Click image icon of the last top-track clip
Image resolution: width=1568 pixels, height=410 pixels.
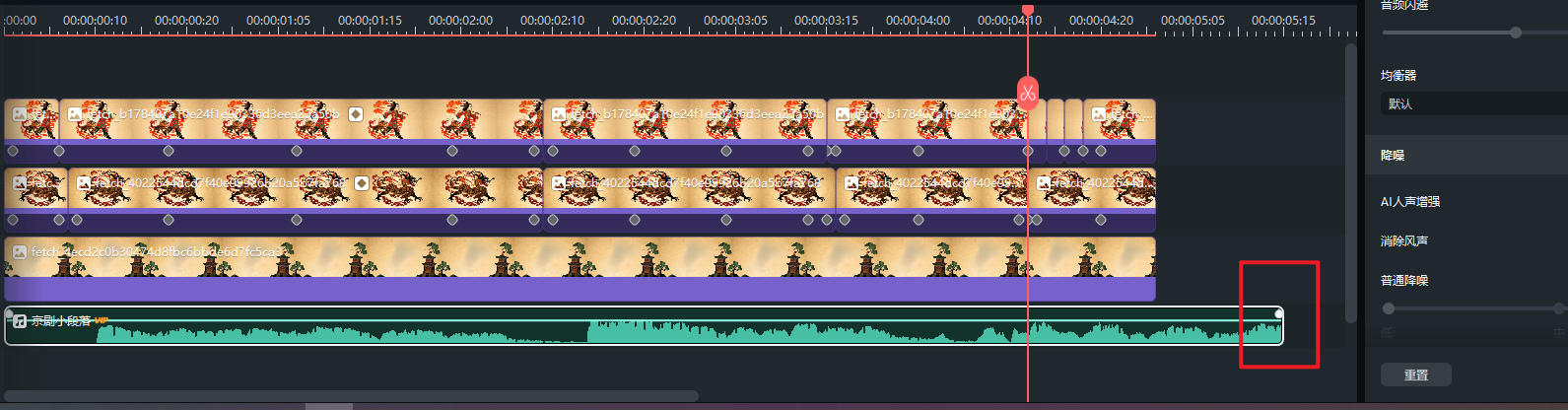tap(1100, 114)
